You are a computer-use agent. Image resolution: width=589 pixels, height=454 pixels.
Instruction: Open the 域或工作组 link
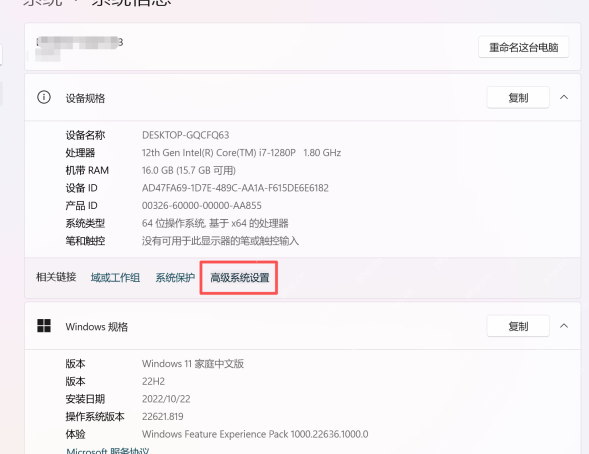pos(115,278)
